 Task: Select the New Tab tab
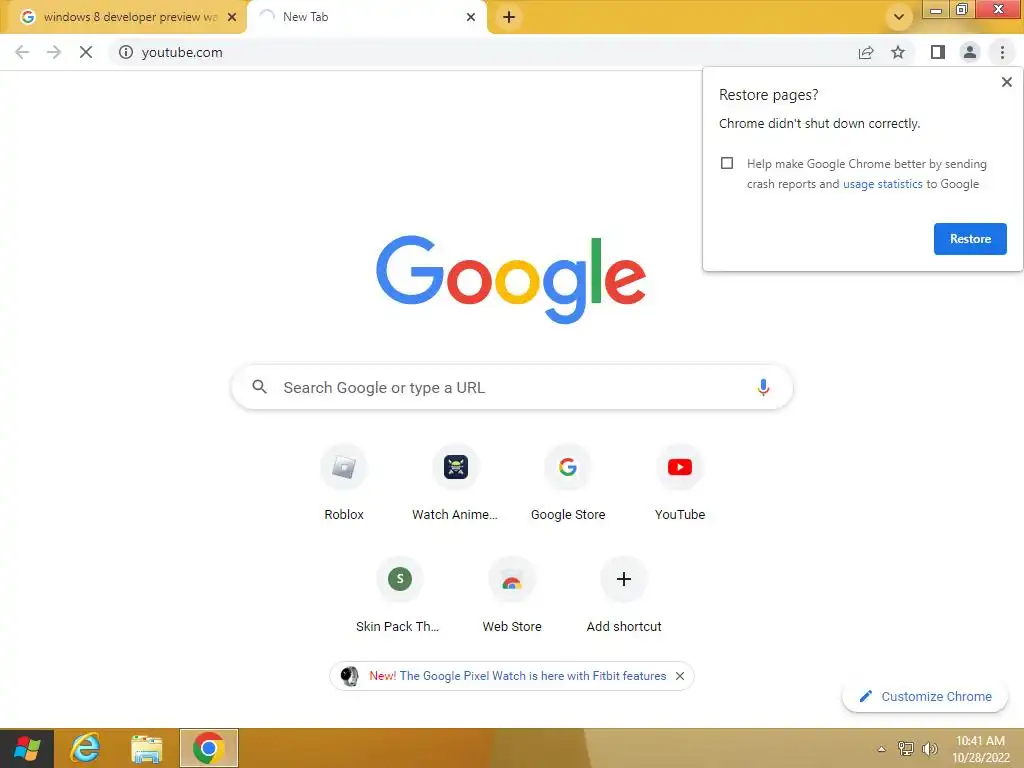coord(366,17)
